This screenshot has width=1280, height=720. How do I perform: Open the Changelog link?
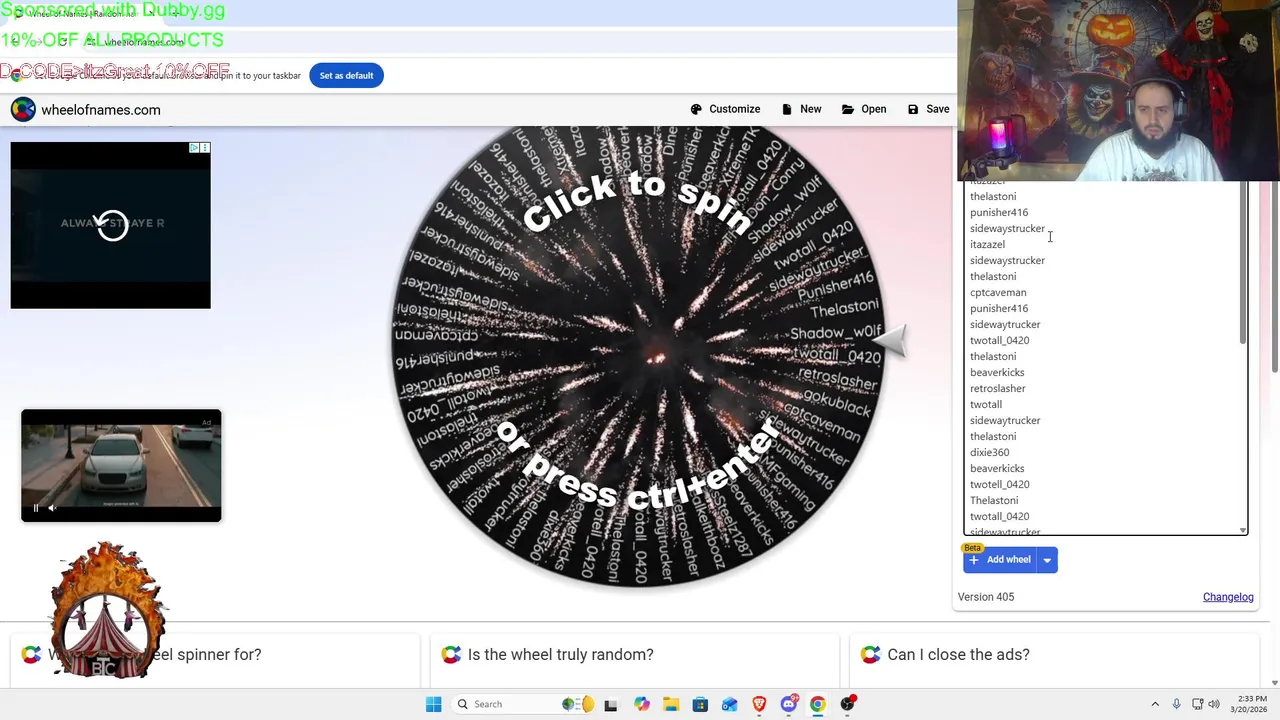pyautogui.click(x=1228, y=597)
